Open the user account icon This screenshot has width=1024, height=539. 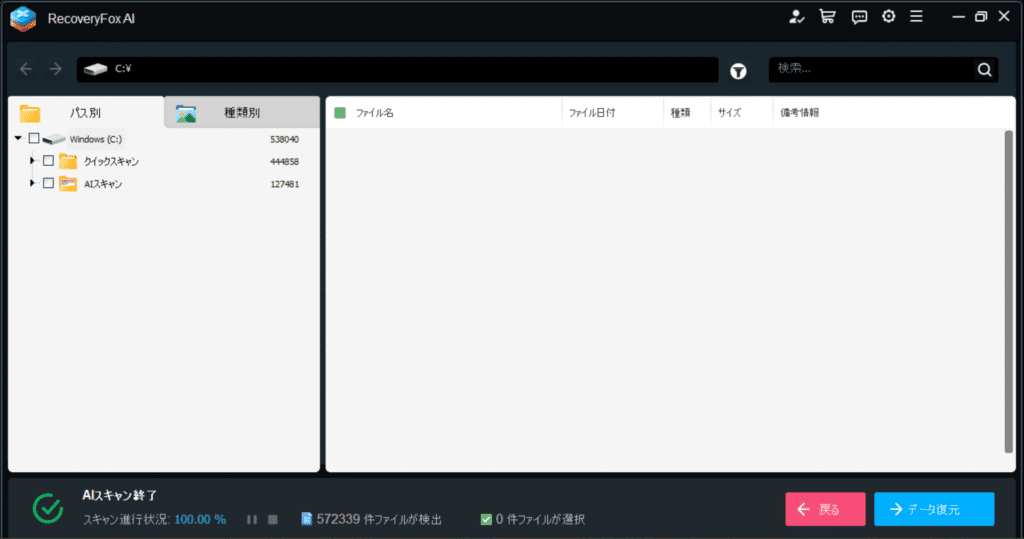pyautogui.click(x=796, y=17)
